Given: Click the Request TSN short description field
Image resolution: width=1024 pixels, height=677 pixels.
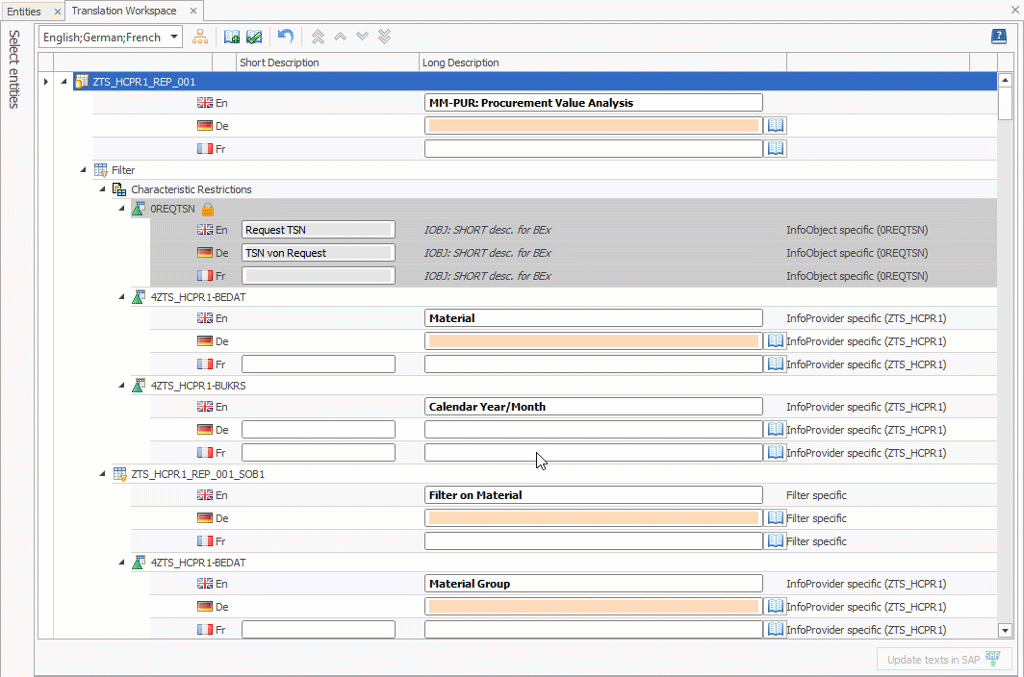Looking at the screenshot, I should pos(318,230).
